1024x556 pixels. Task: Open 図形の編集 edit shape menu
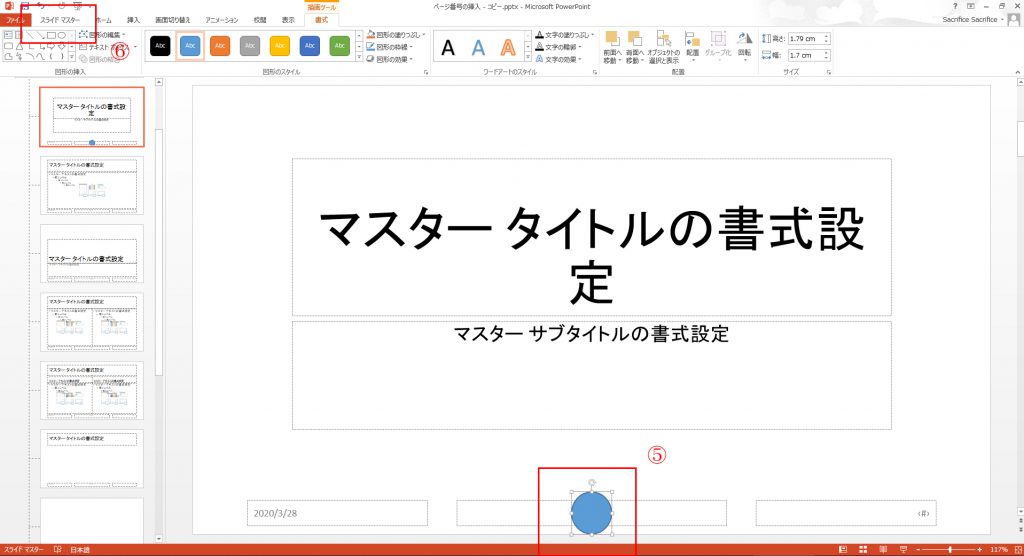pyautogui.click(x=102, y=35)
